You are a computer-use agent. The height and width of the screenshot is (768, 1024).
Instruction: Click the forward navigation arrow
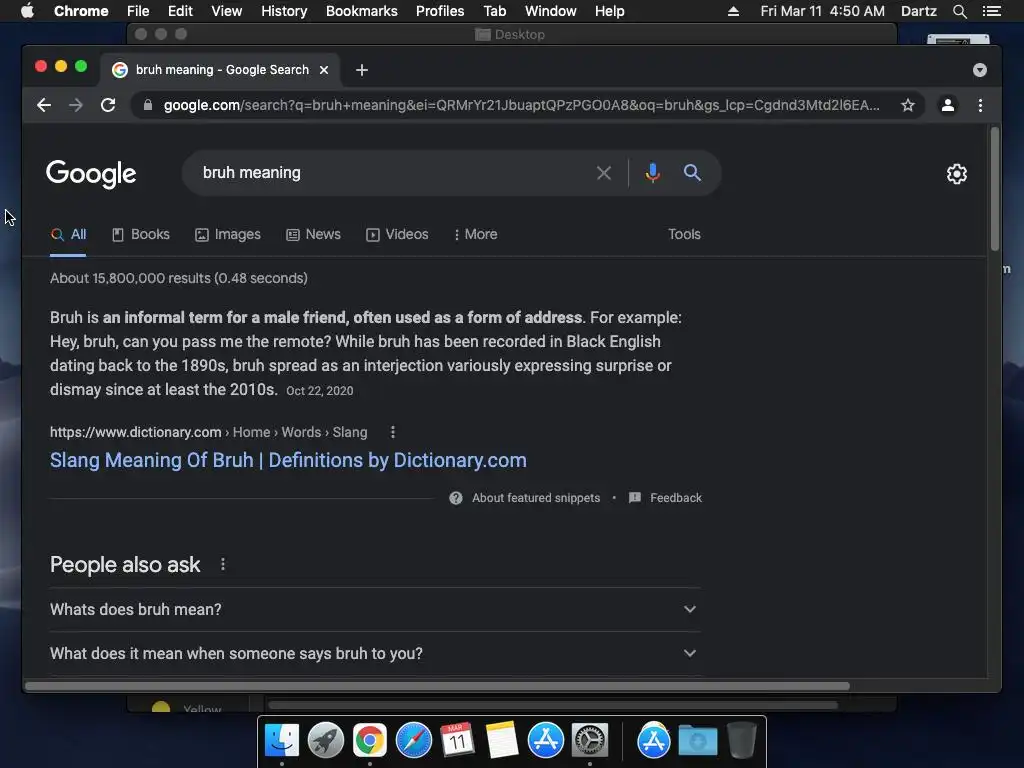click(76, 105)
